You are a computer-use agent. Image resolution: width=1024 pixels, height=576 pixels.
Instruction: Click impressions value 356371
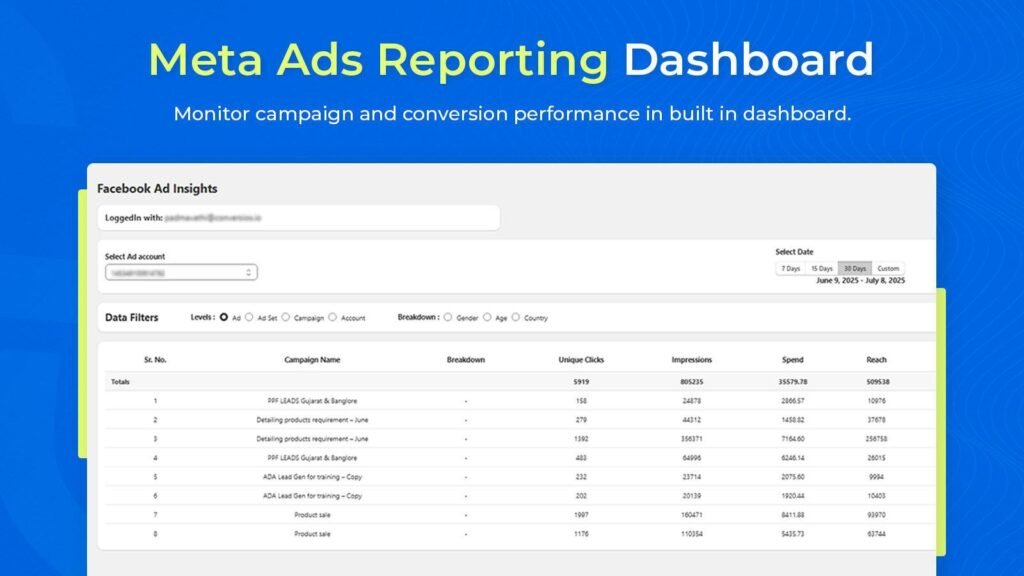pos(692,439)
